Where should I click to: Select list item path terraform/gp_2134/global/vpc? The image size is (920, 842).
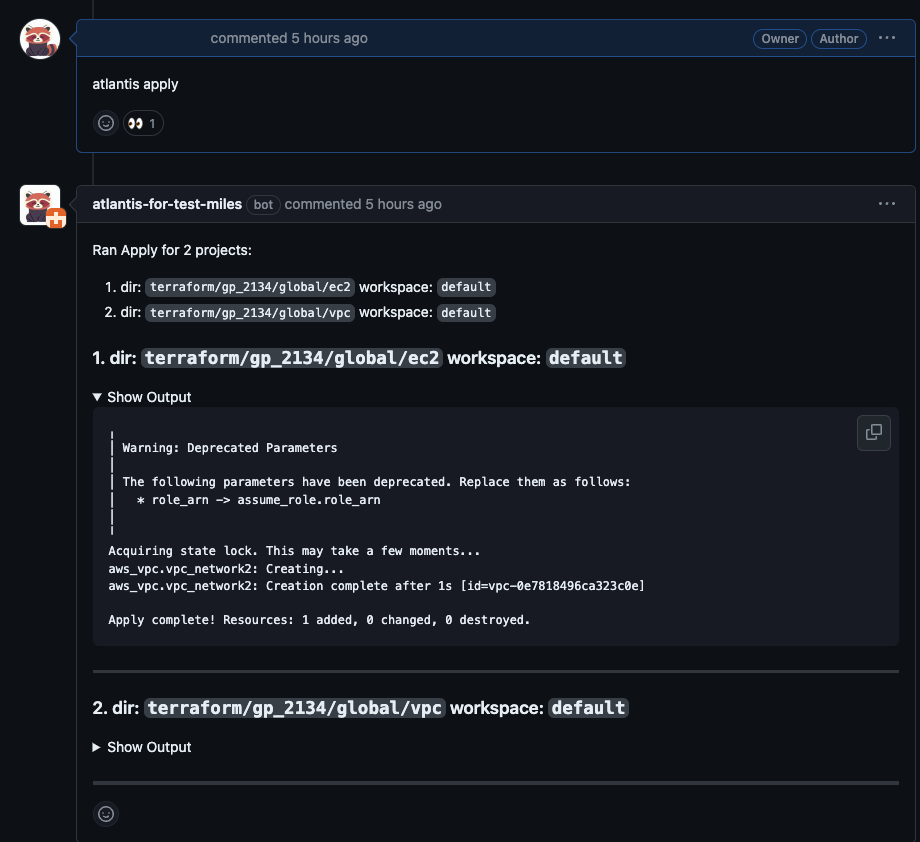click(250, 313)
